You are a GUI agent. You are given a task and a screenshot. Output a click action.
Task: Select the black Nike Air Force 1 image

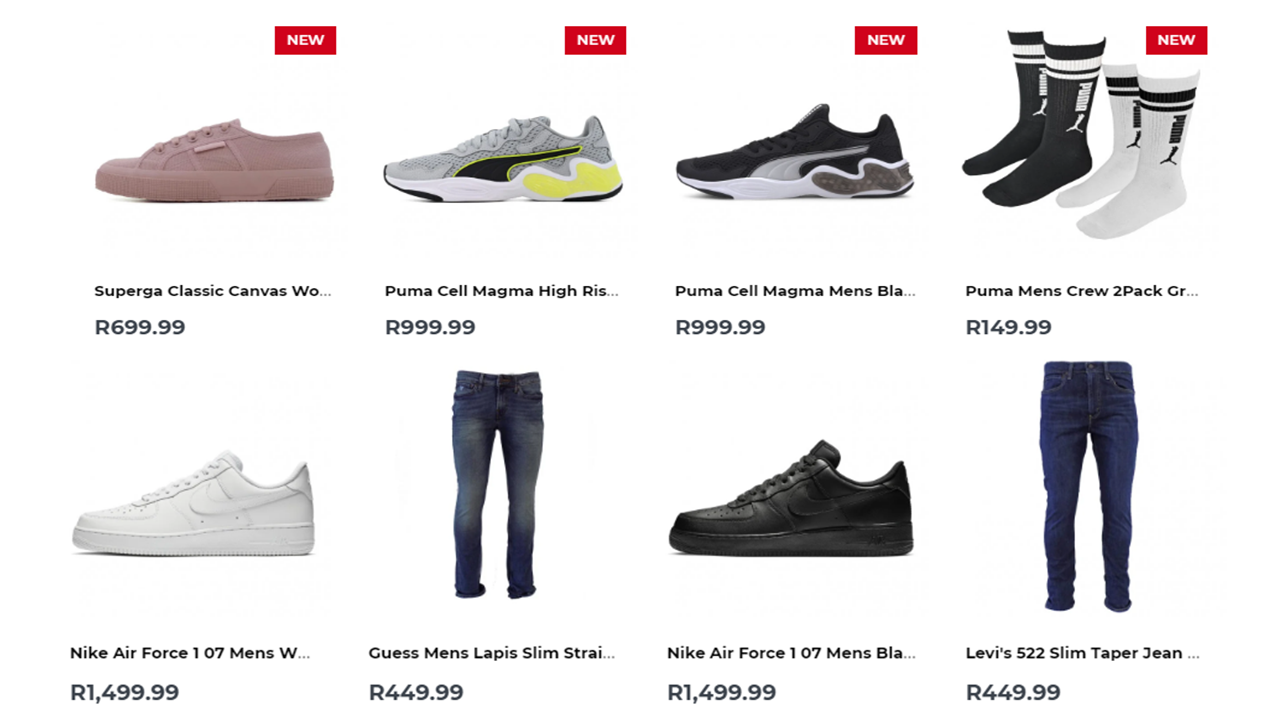click(791, 500)
